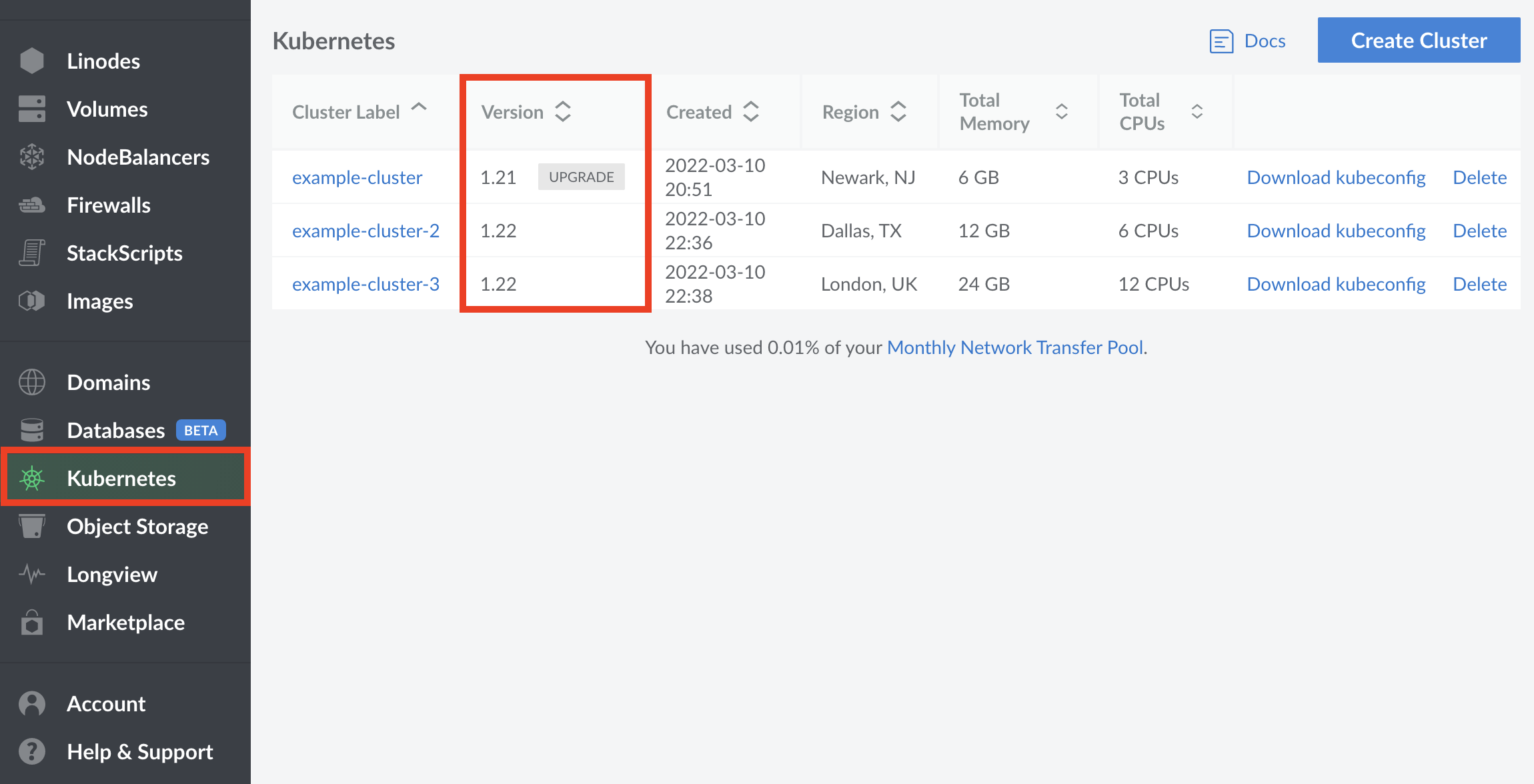Click the Kubernetes sidebar icon
Screen dimensions: 1534x784
(x=31, y=478)
